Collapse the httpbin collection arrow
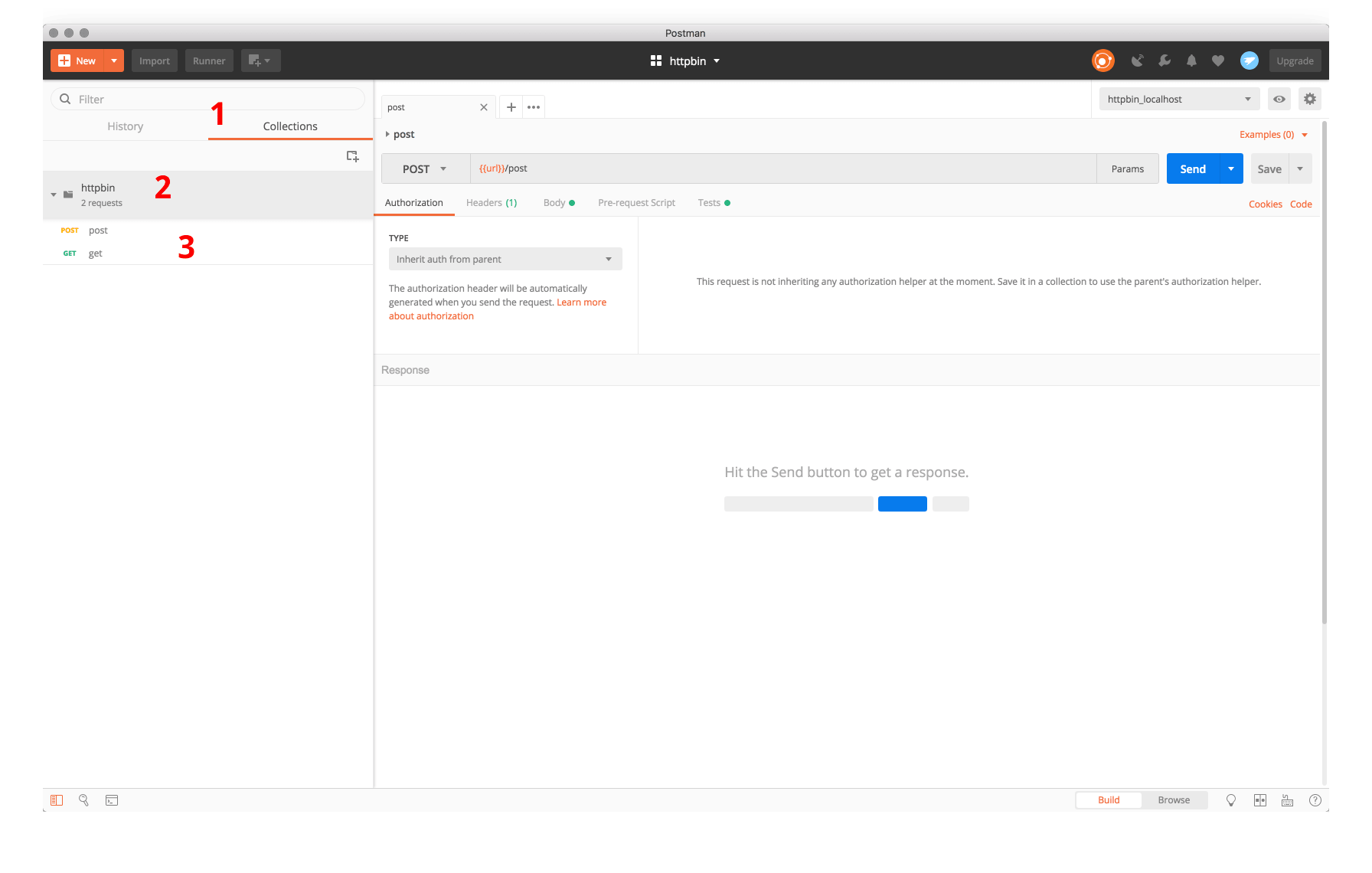 point(54,195)
